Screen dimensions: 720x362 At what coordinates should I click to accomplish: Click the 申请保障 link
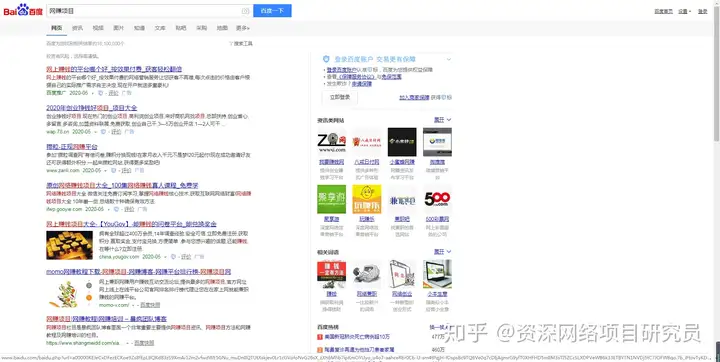[362, 84]
